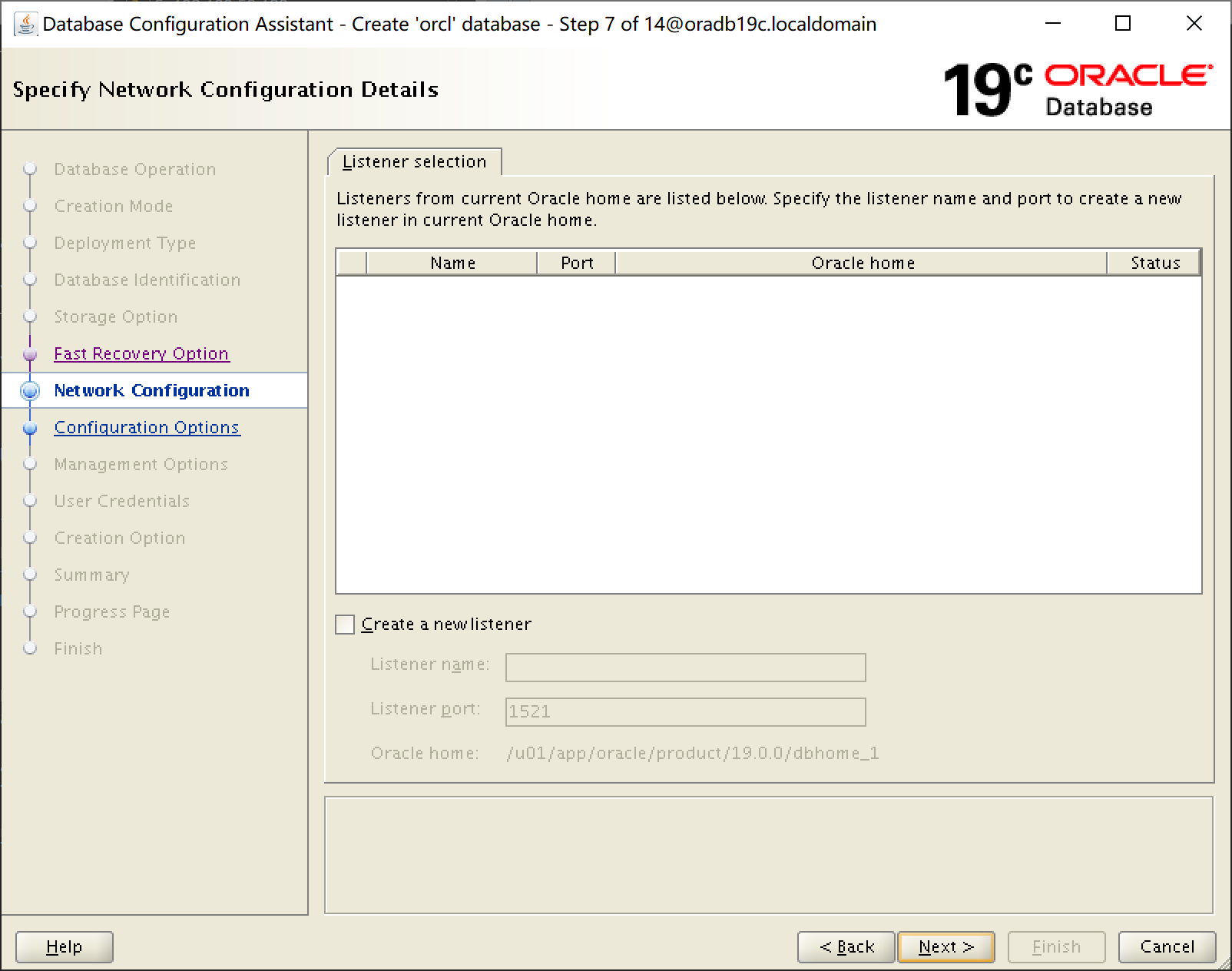Click the Status column header

(x=1154, y=263)
